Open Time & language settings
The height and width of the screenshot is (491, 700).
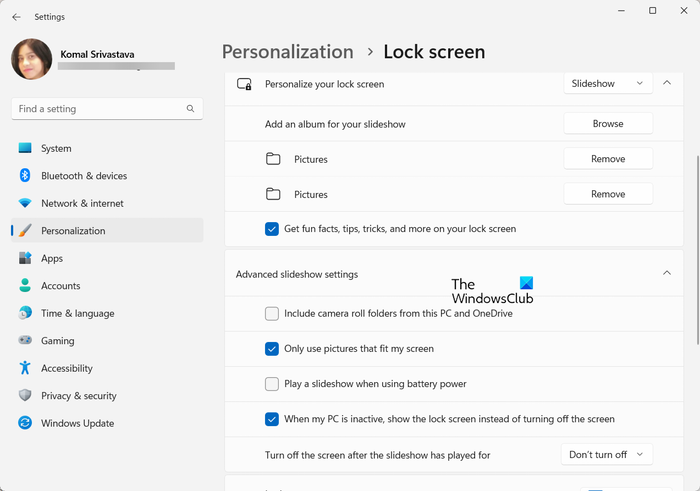pyautogui.click(x=77, y=313)
